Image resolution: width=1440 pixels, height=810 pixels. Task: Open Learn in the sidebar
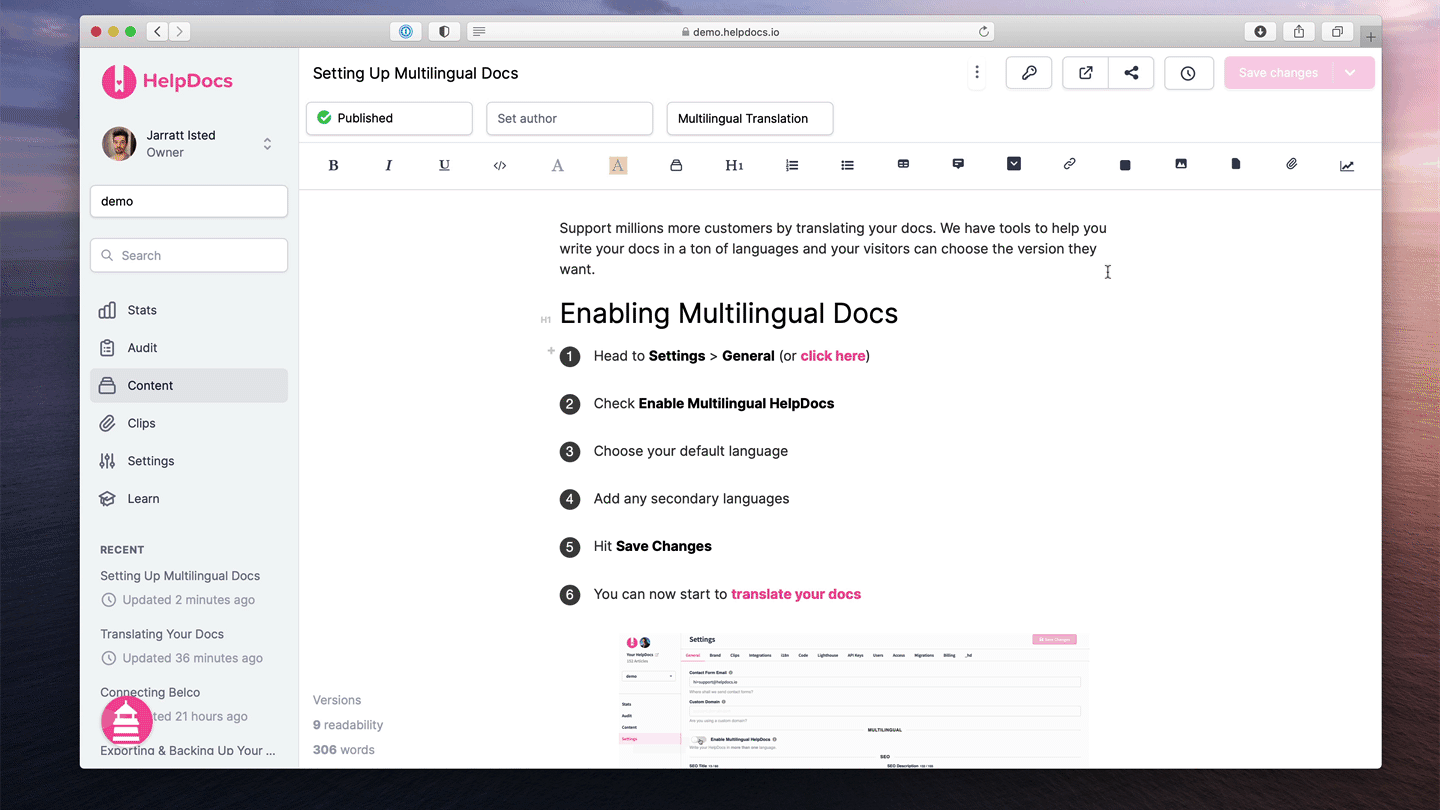(189, 499)
